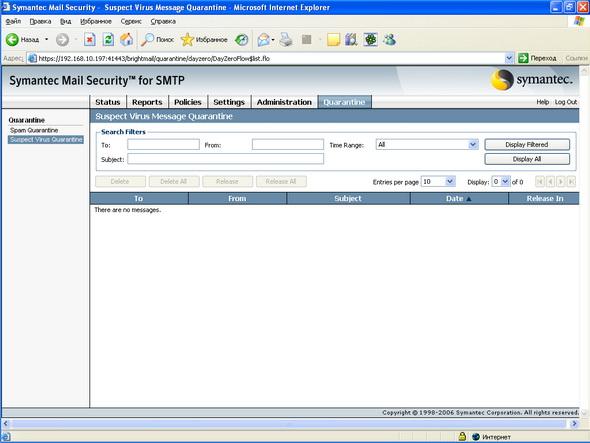Image resolution: width=590 pixels, height=443 pixels.
Task: Refresh the page with green arrows icon
Action: (x=108, y=40)
